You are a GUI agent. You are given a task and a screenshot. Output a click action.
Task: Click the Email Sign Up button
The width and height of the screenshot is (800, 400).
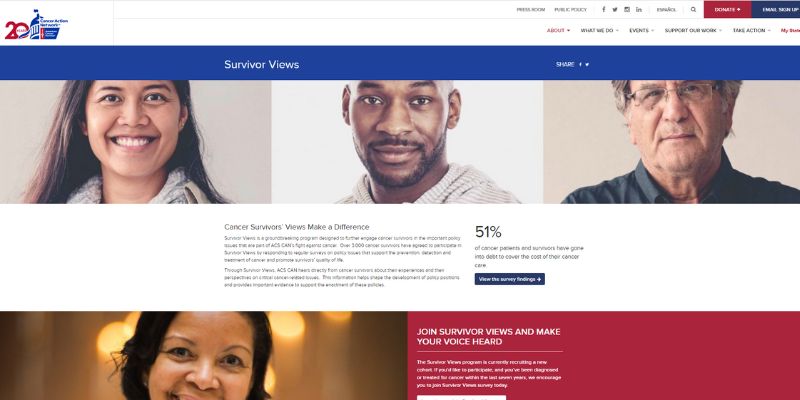coord(776,9)
